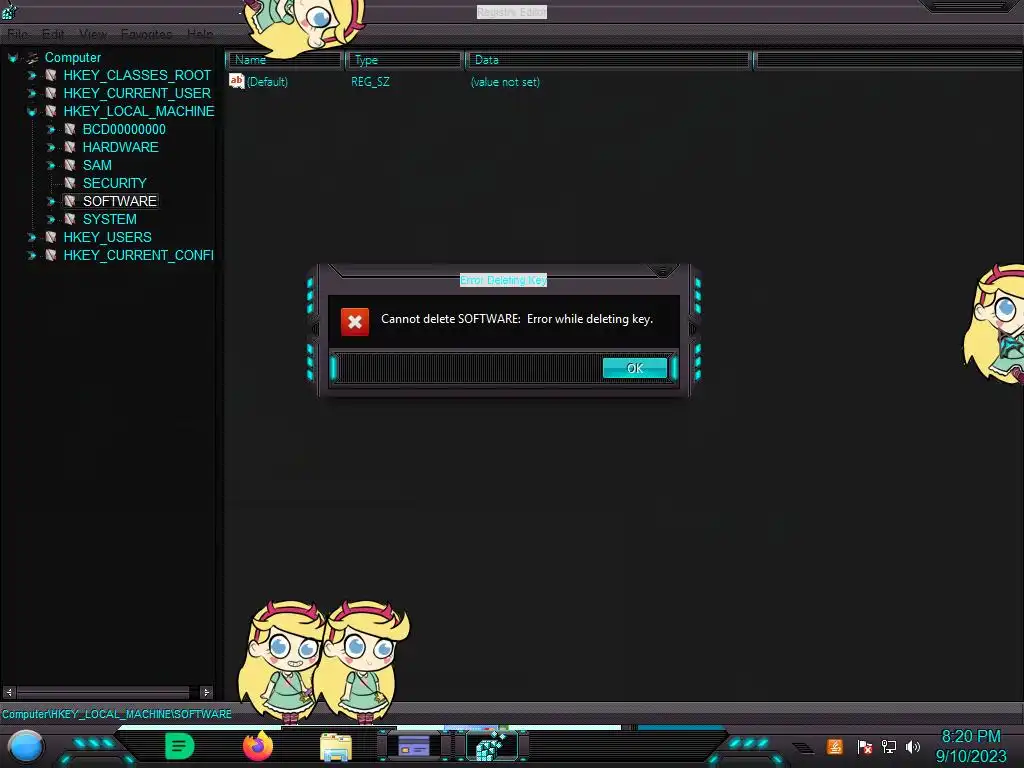Click the HKEY_USERS folder icon
The image size is (1024, 768).
pos(51,237)
